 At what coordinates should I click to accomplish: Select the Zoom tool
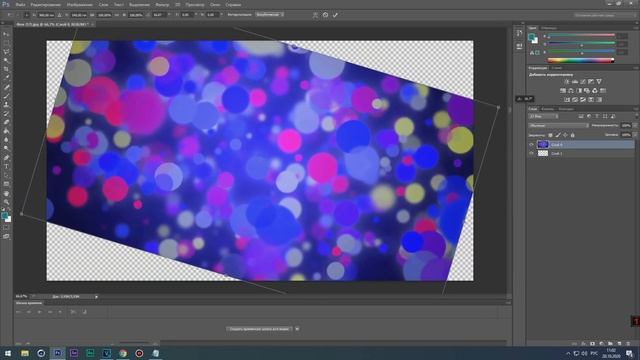[6, 202]
